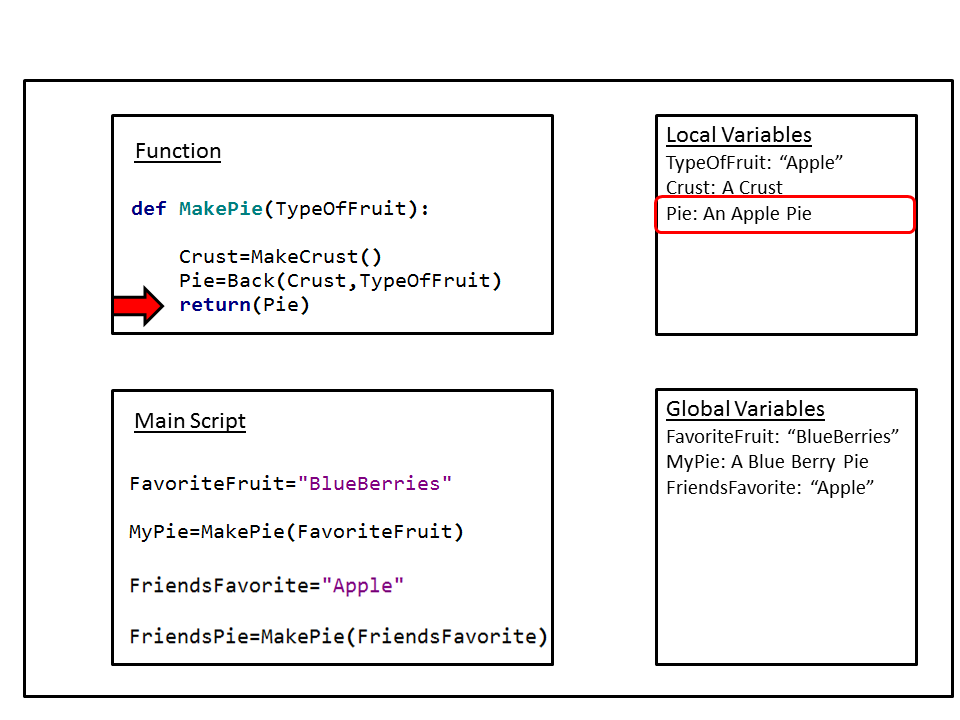Select the return(Pie) statement
Viewport: 960px width, 720px height.
(245, 305)
